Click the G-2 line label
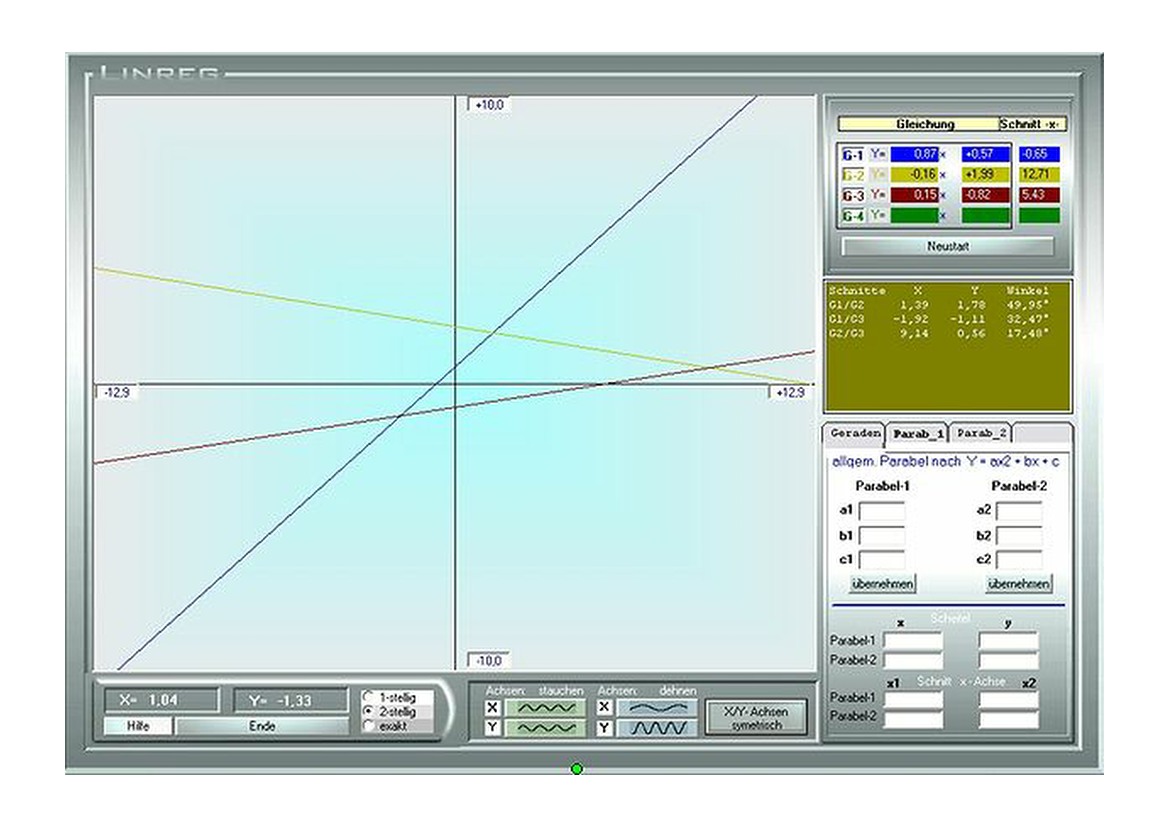Screen dimensions: 1169x827 (x=853, y=175)
